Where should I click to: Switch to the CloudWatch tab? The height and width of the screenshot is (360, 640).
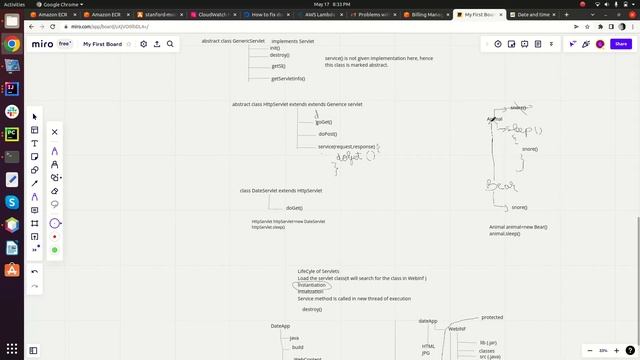(x=212, y=15)
